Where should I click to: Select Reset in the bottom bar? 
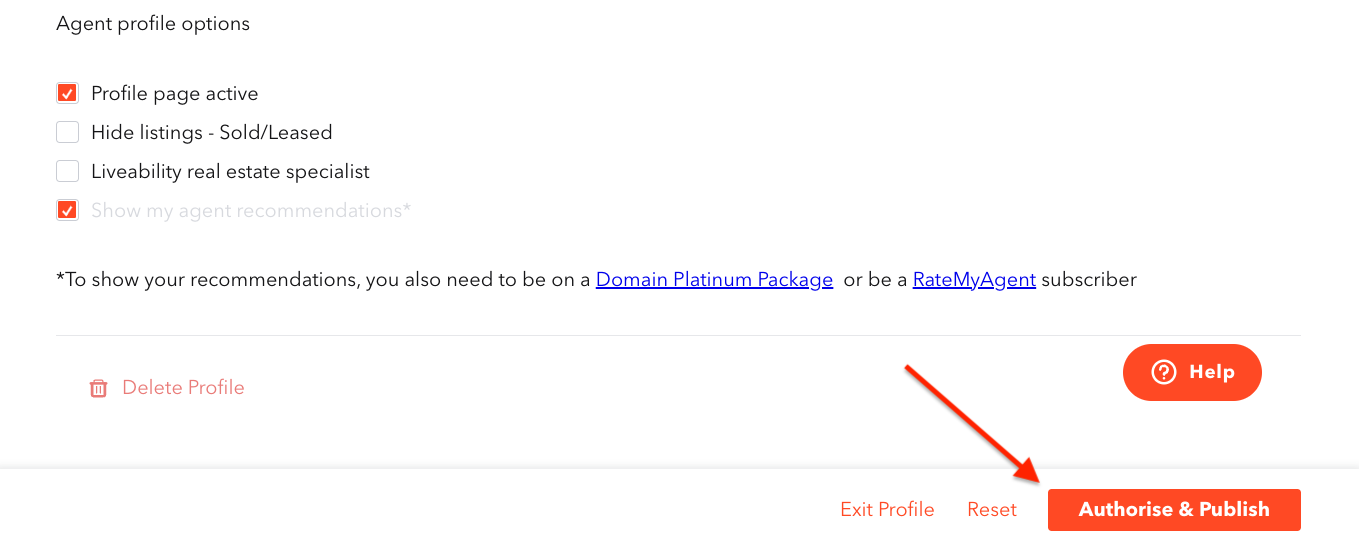(x=992, y=509)
